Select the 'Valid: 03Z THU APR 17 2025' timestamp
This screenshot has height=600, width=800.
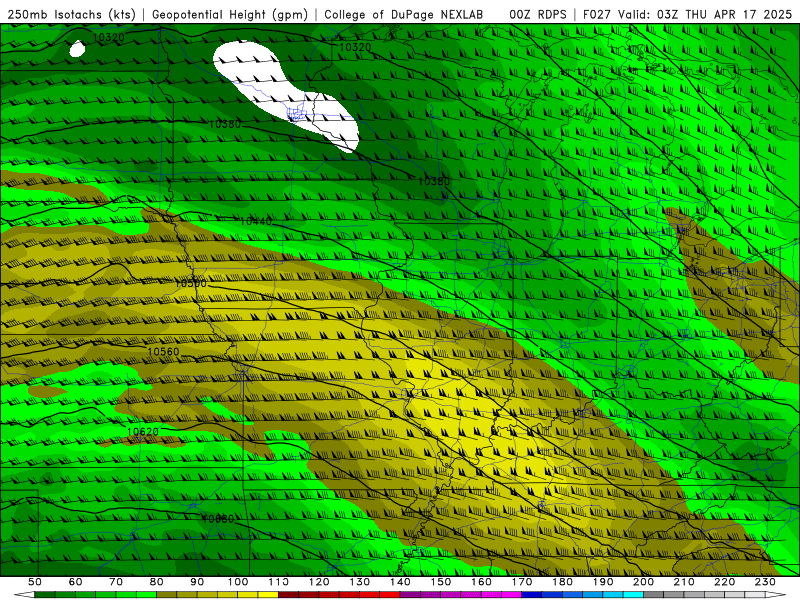coord(705,15)
